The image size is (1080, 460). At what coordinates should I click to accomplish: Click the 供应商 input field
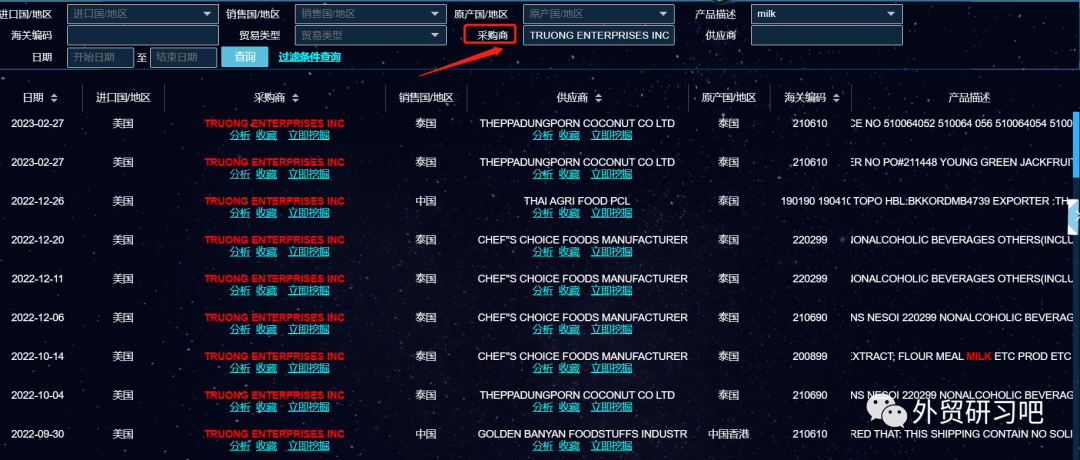coord(827,35)
